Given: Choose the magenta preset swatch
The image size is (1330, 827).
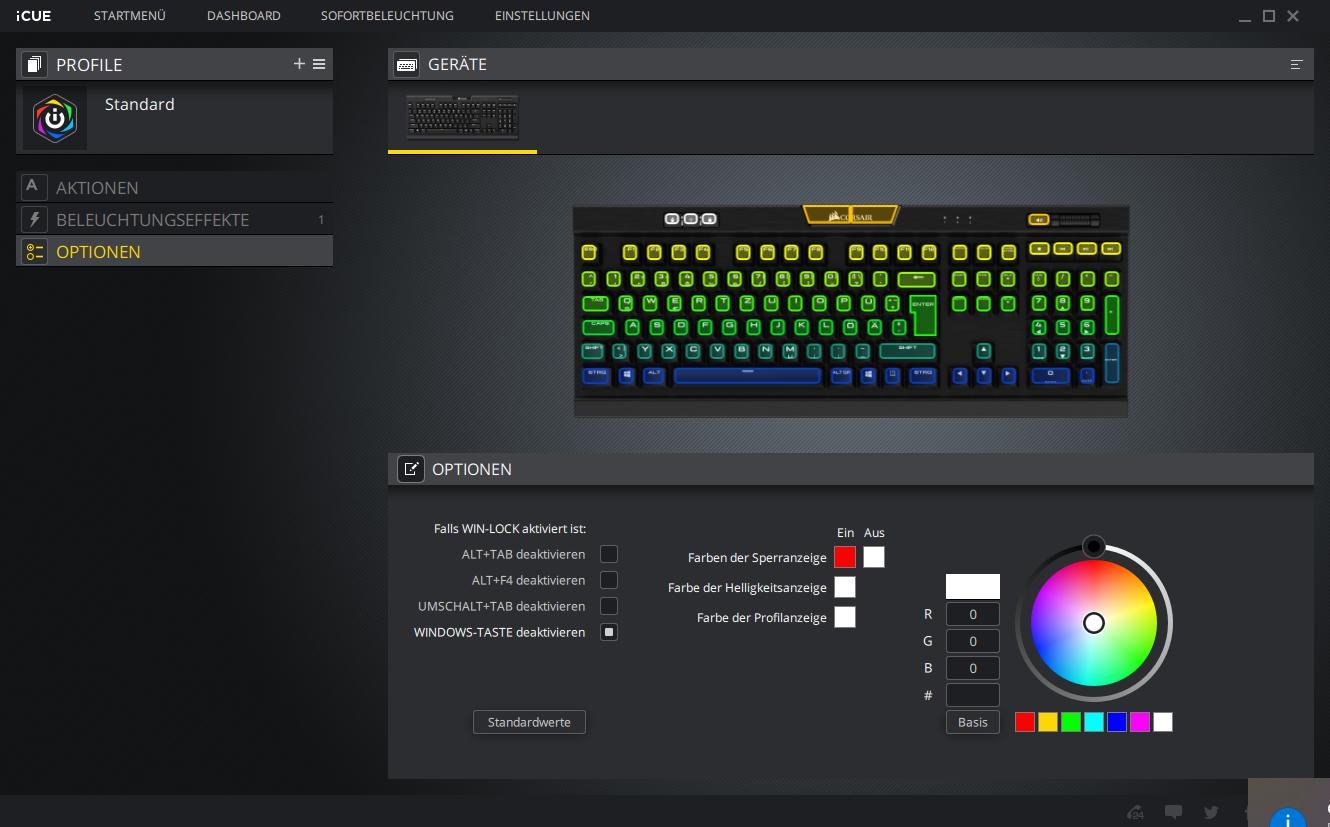Looking at the screenshot, I should pyautogui.click(x=1140, y=722).
